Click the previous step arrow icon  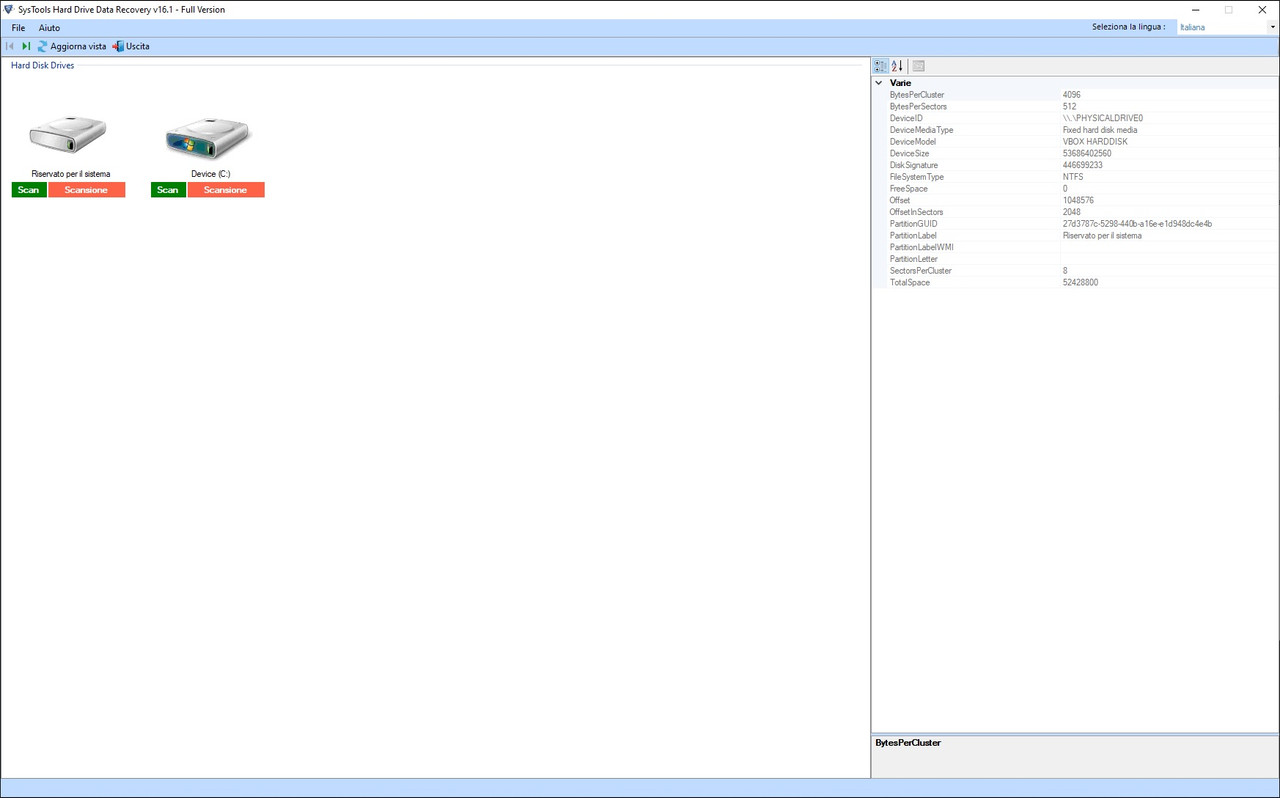(x=10, y=46)
